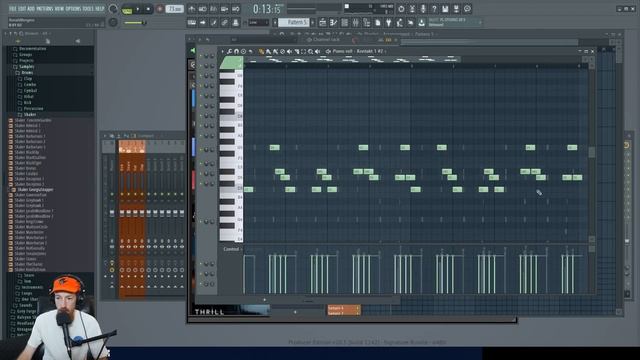The width and height of the screenshot is (640, 360).
Task: Select the Draw pencil tool in piano roll
Action: [x=261, y=51]
